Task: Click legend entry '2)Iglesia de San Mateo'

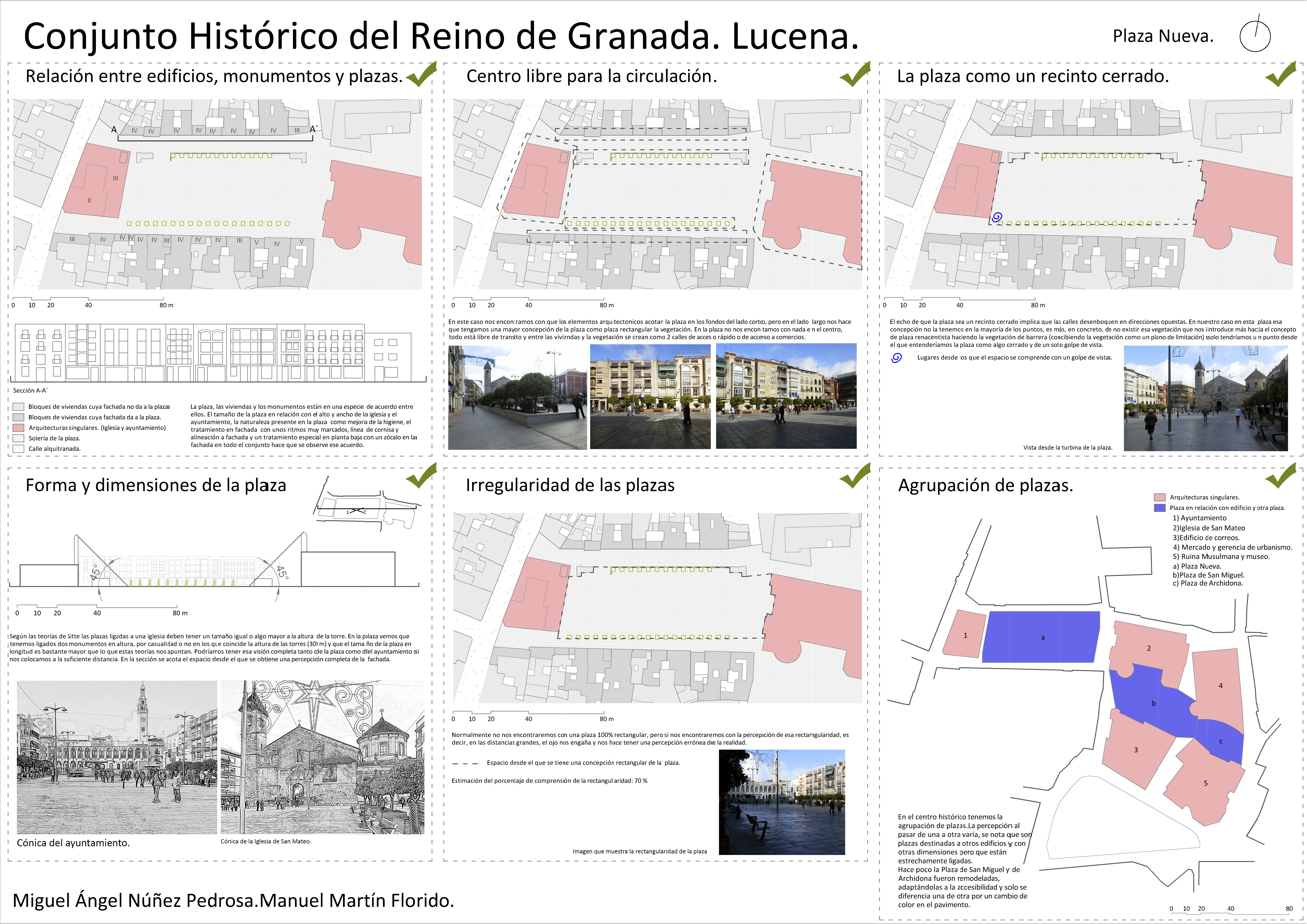Action: click(1208, 528)
